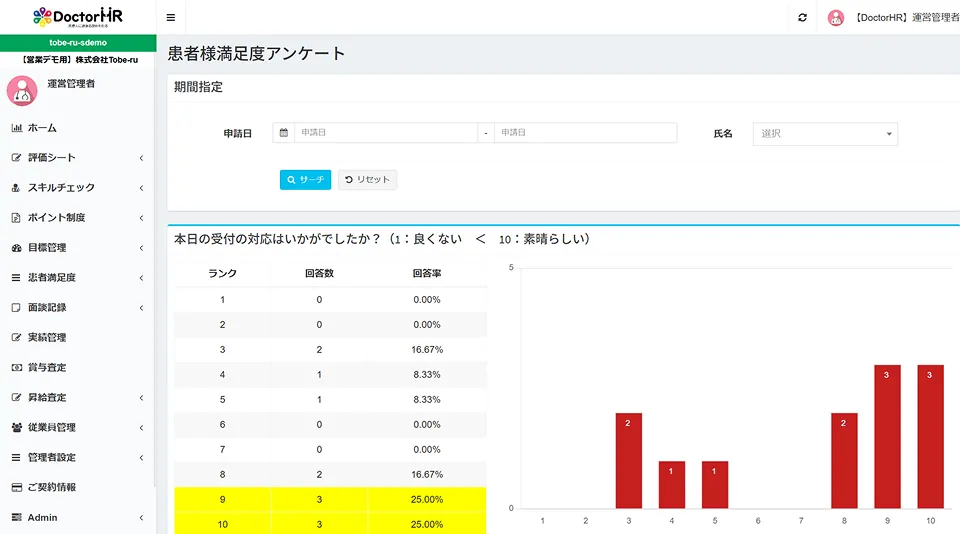Click the calendar icon beside 申請日
Viewport: 960px width, 534px height.
click(x=283, y=132)
